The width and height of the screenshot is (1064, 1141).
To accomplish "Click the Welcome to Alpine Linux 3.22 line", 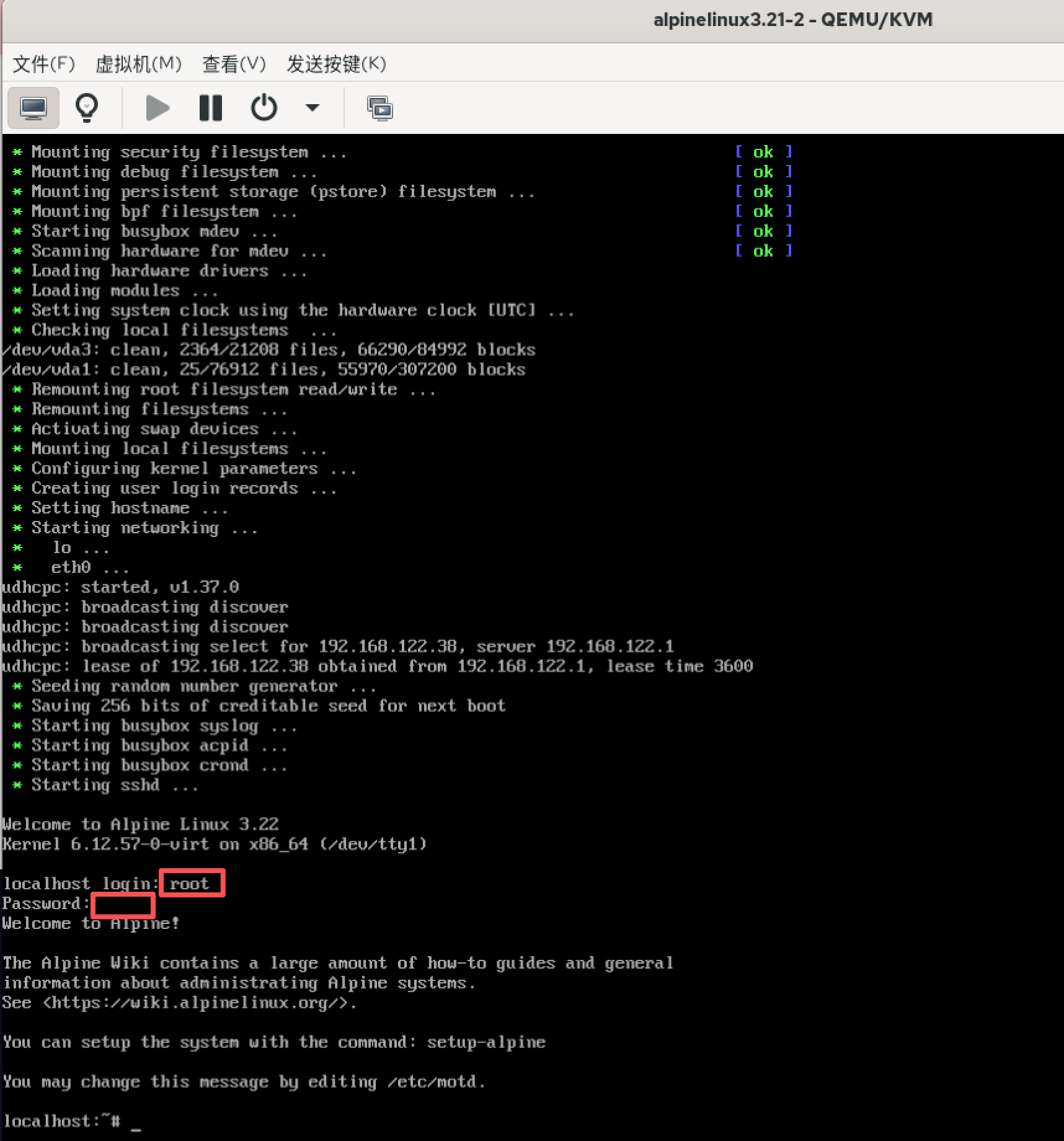I will point(140,824).
